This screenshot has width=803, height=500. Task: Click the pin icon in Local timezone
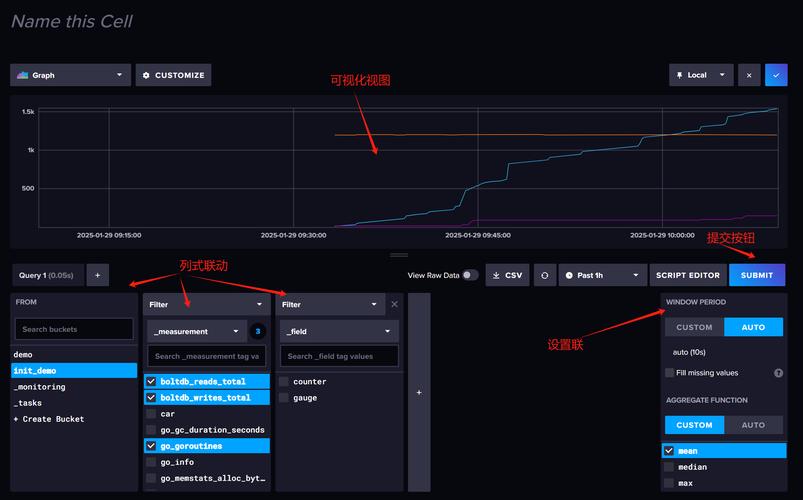point(679,75)
